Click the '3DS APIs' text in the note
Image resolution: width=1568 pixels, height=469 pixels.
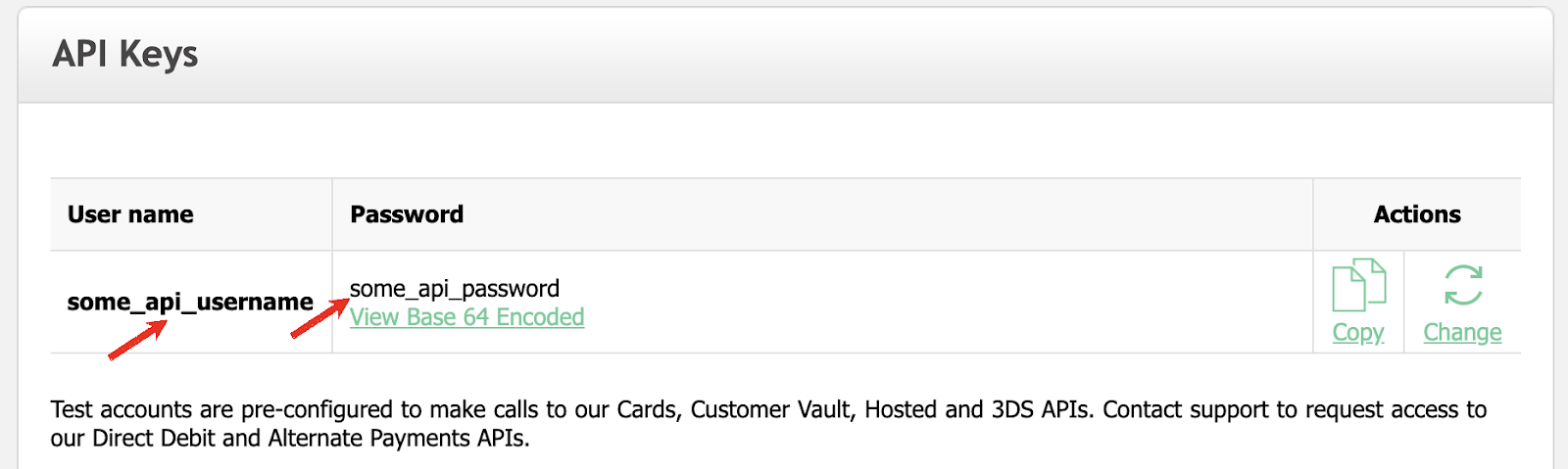[x=1040, y=409]
